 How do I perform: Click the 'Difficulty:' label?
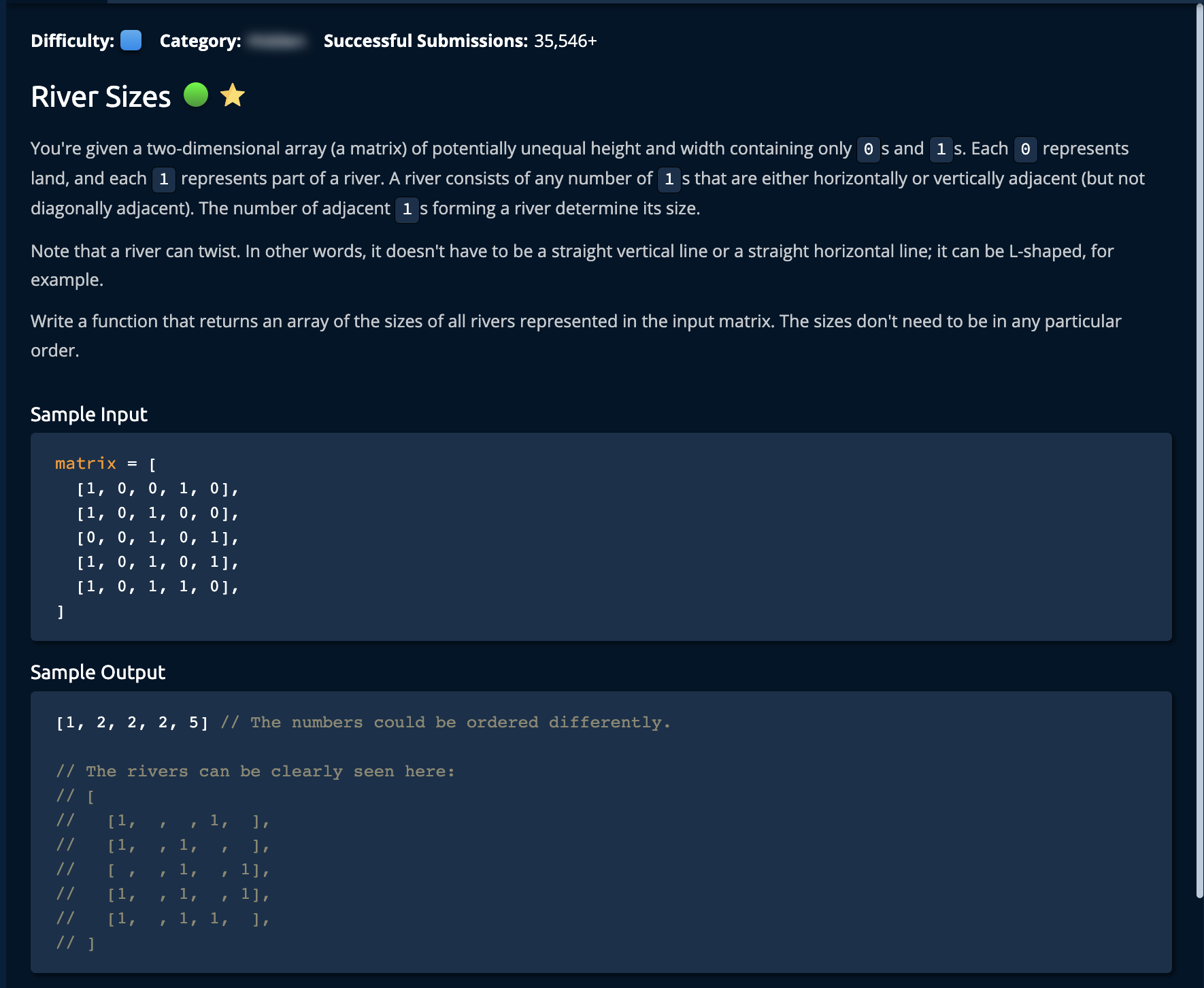tap(72, 42)
